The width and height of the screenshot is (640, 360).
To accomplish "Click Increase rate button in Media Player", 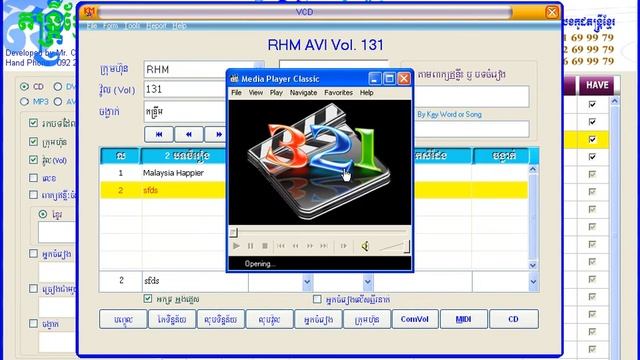I will click(x=310, y=246).
